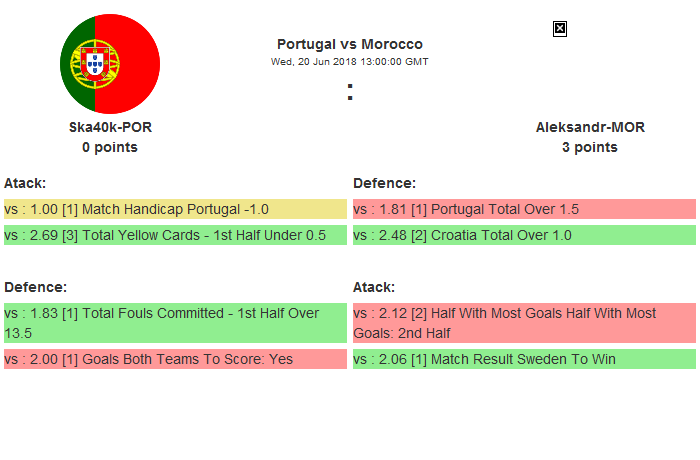Select Half With Most Goals 2nd Half bet
The image size is (700, 460).
pyautogui.click(x=524, y=323)
